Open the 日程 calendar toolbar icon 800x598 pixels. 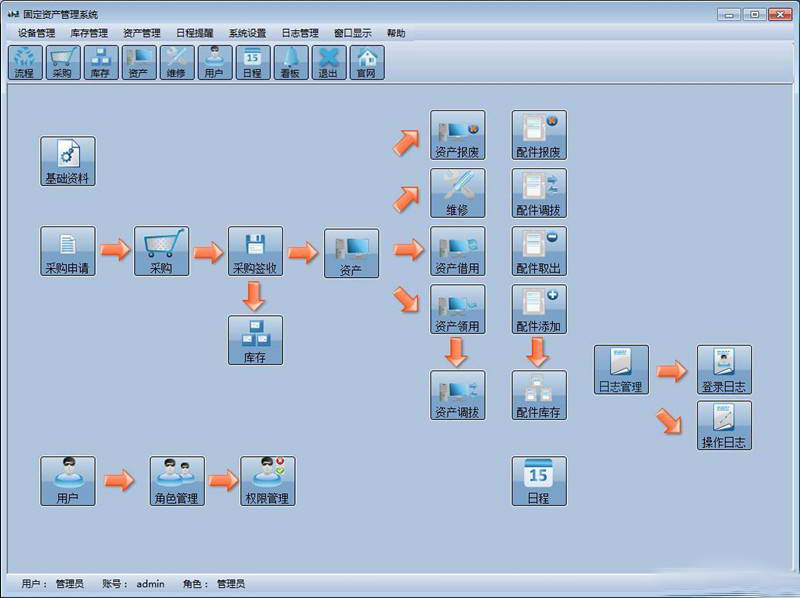click(253, 62)
